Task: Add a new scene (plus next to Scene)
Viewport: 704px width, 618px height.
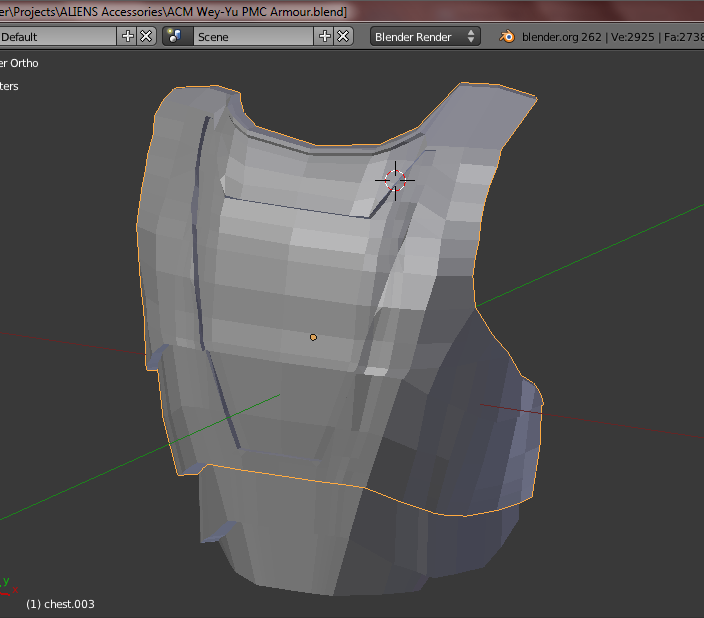Action: 324,36
